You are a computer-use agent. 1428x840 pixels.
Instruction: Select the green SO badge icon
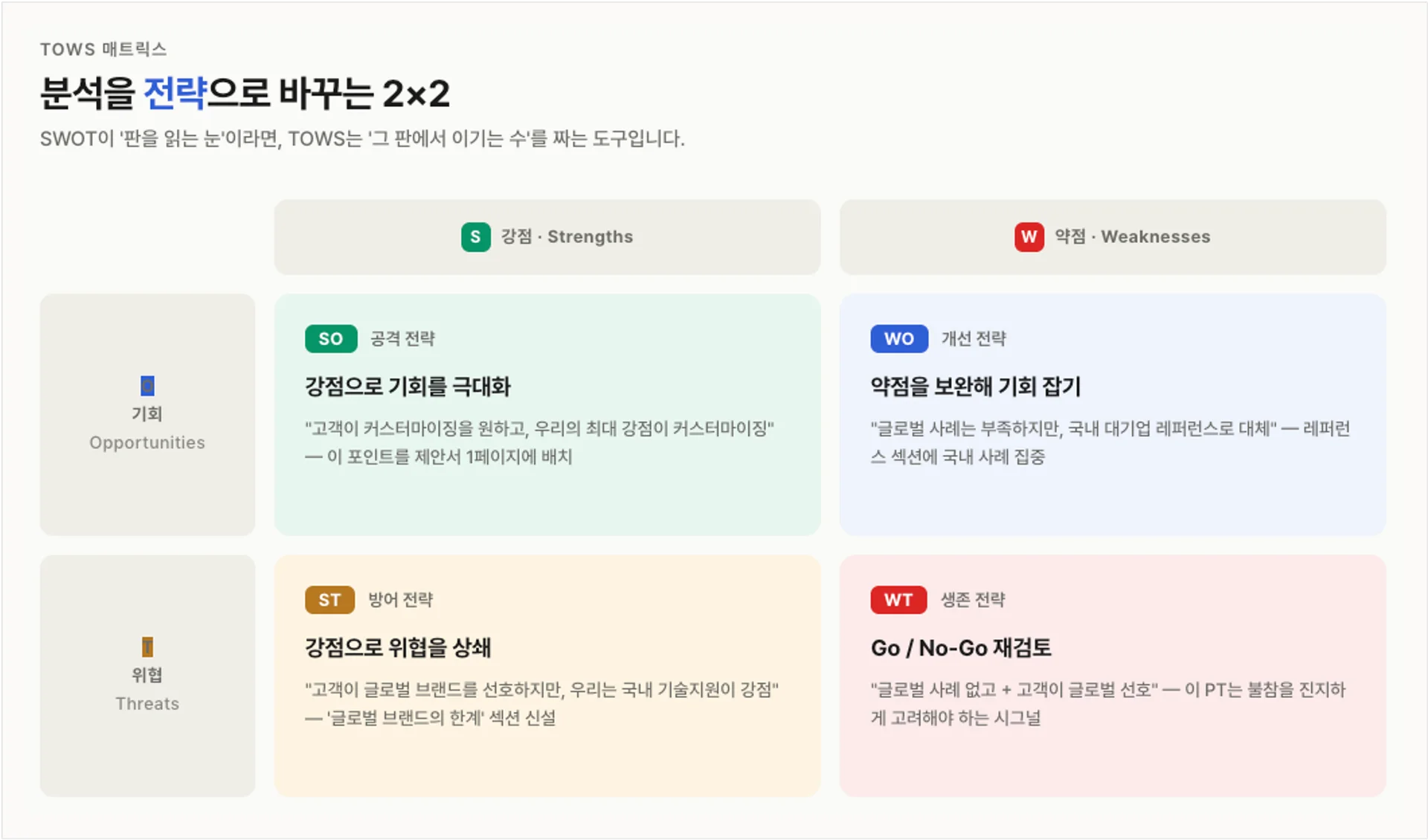point(330,338)
